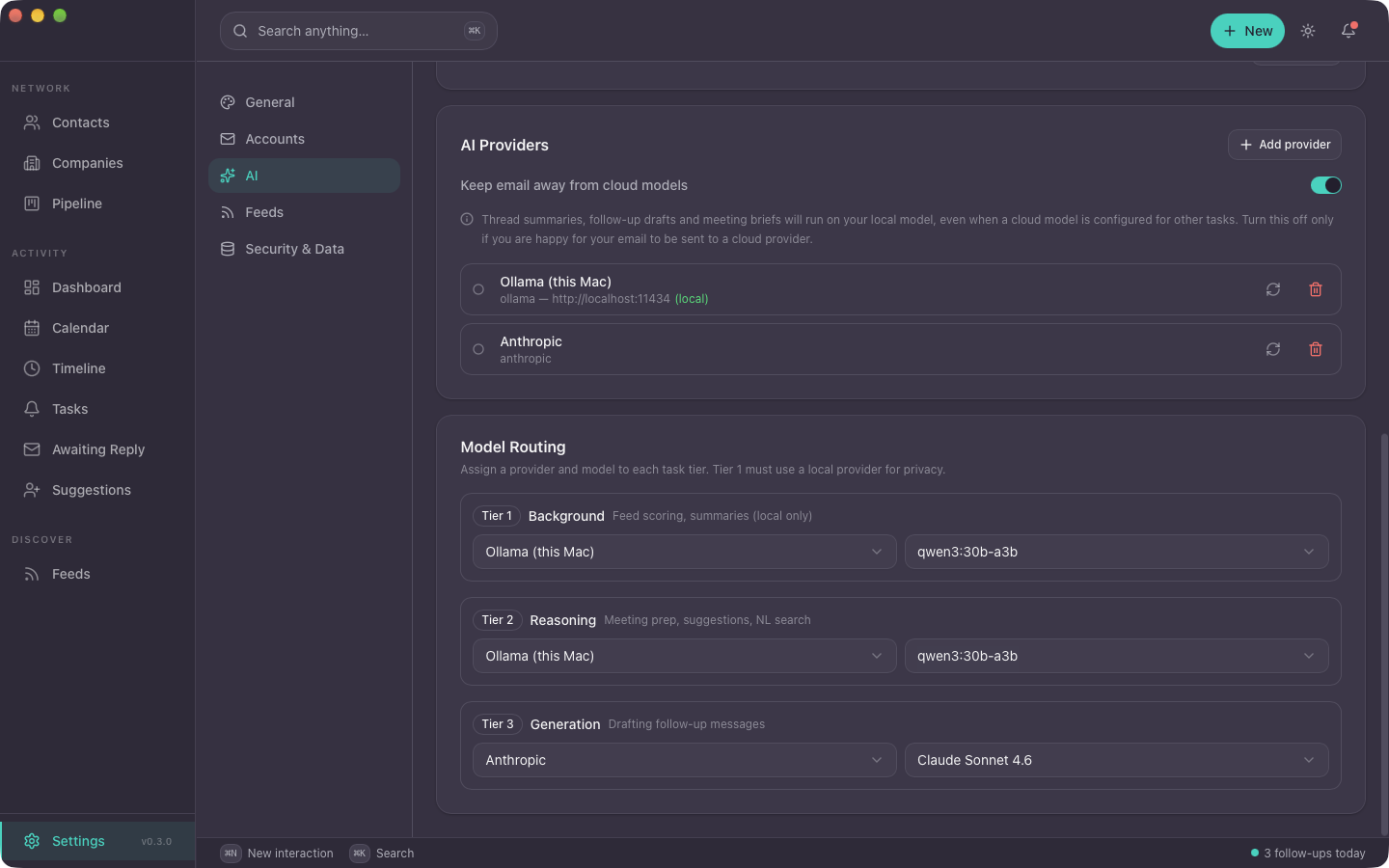
Task: Refresh the Anthropic provider
Action: pos(1273,349)
